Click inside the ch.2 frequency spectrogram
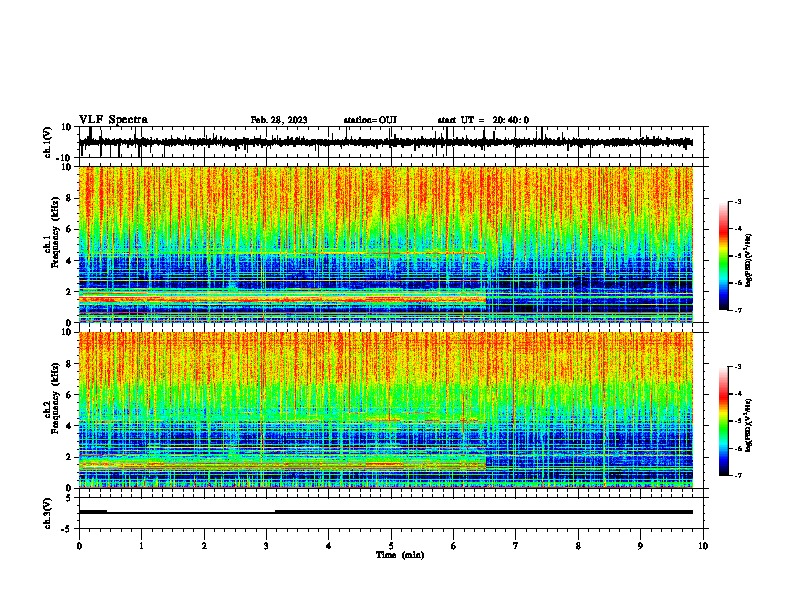 [x=386, y=410]
